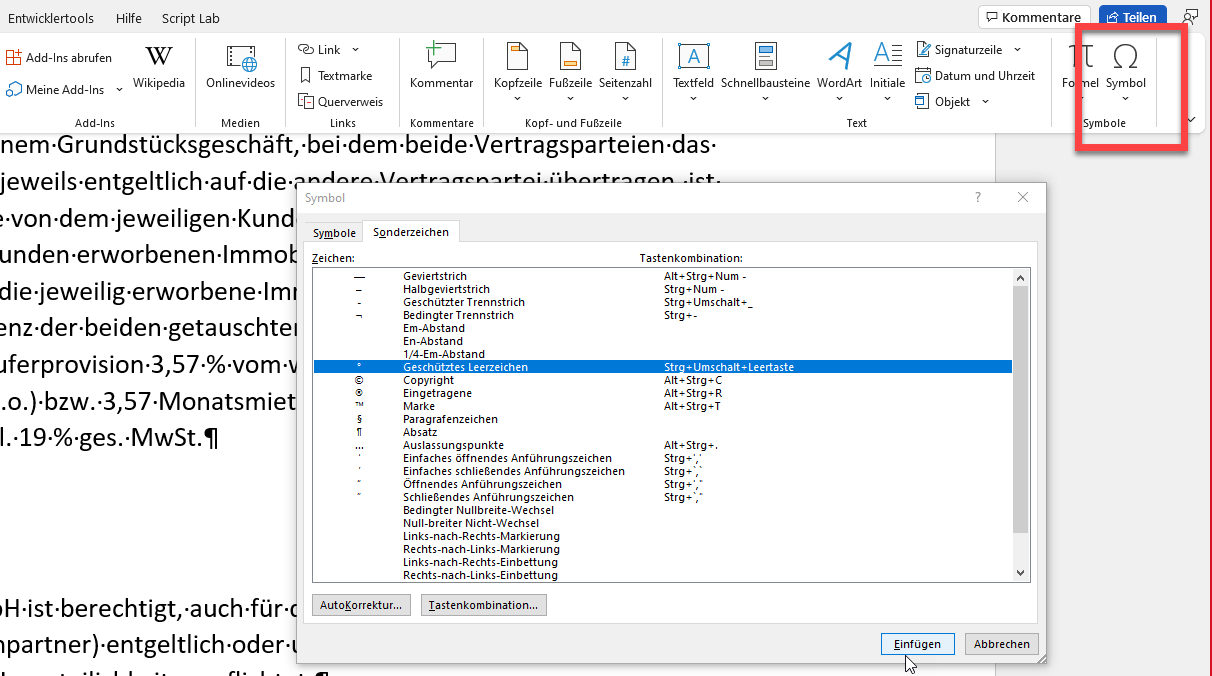Viewport: 1212px width, 676px height.
Task: Insert Onlinevideos from the Medien group
Action: tap(240, 68)
